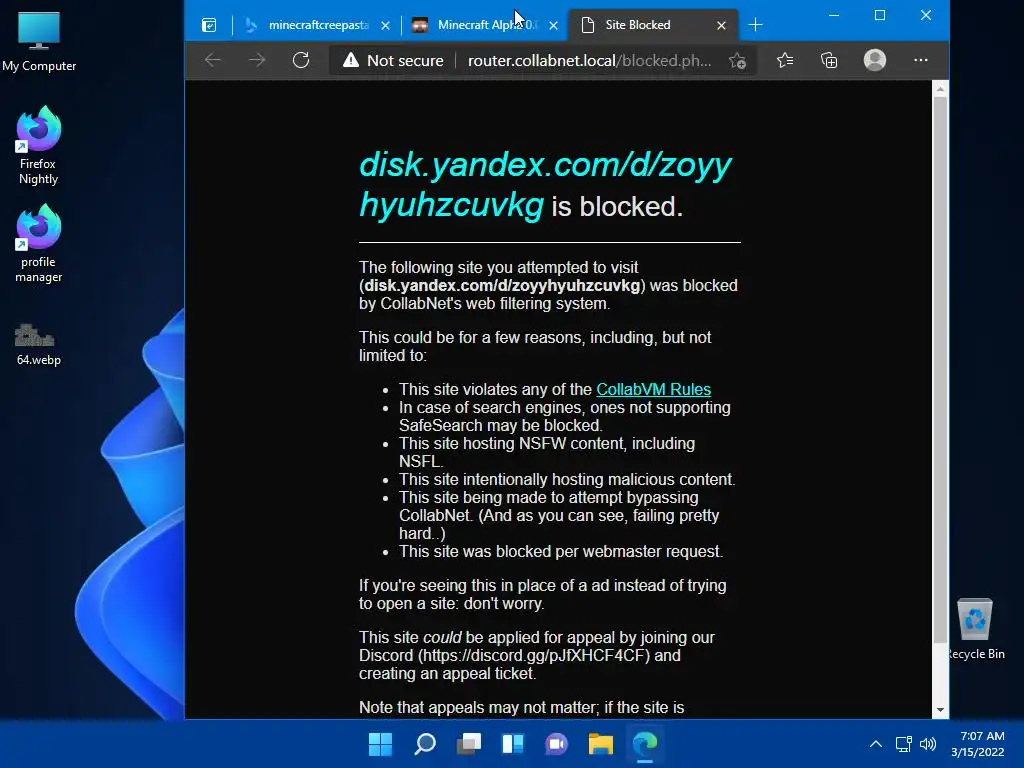Open taskbar Search

coord(424,744)
